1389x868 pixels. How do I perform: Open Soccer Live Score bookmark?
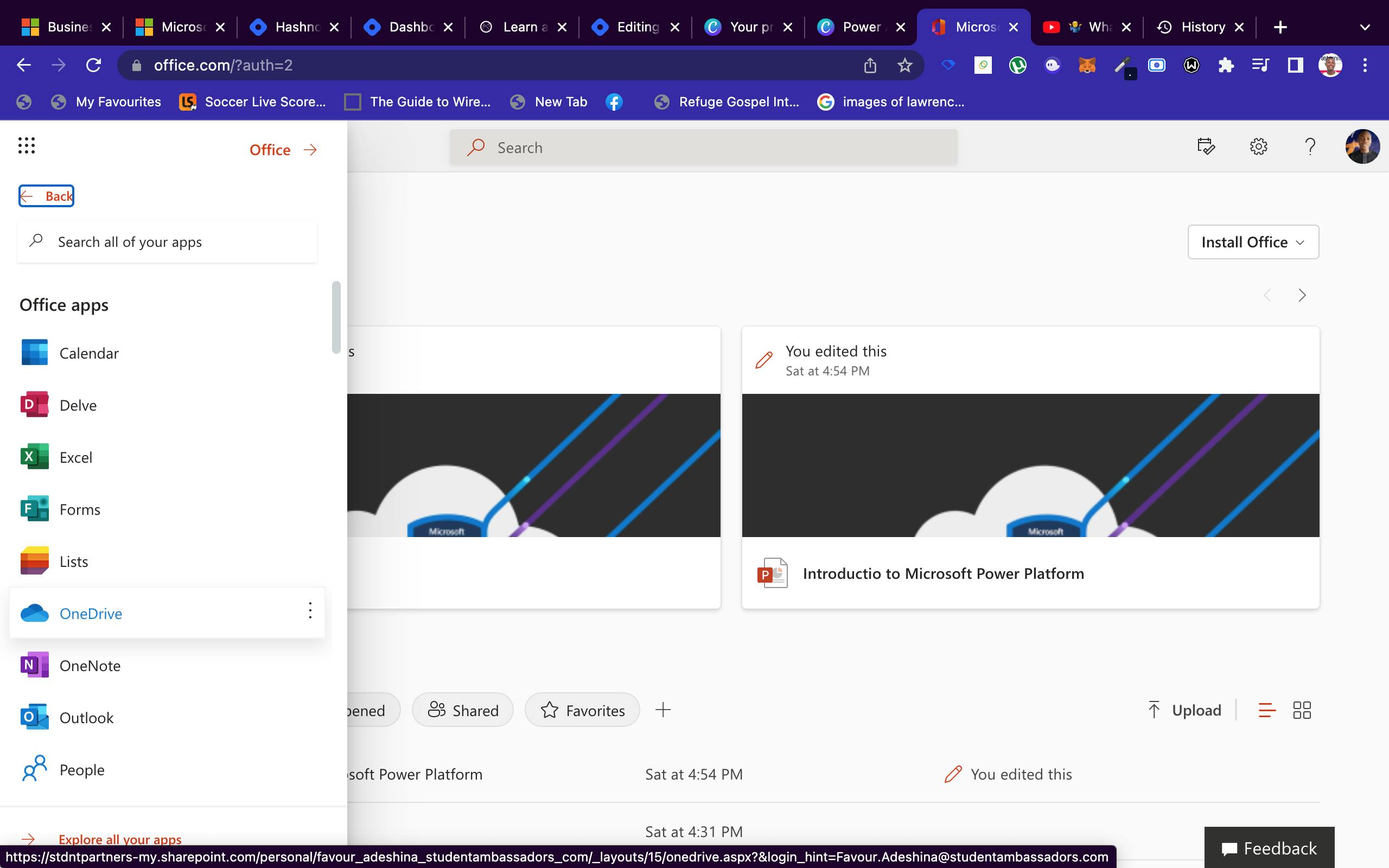coord(252,101)
